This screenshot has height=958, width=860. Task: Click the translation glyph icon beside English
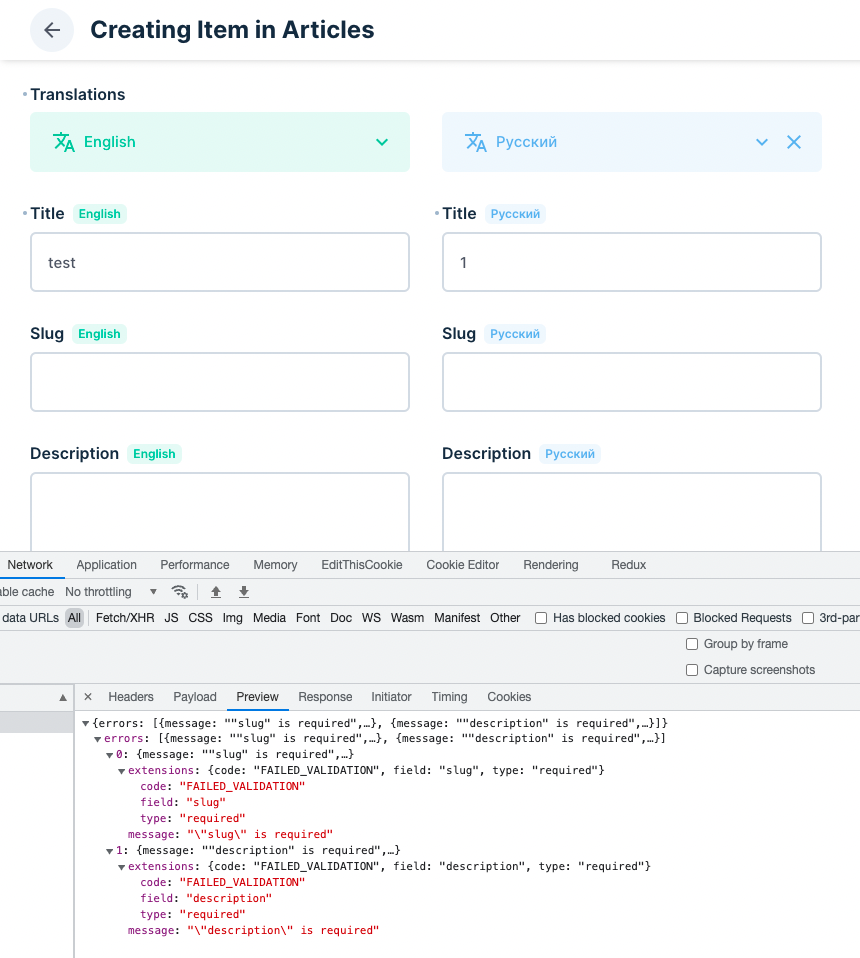tap(62, 142)
